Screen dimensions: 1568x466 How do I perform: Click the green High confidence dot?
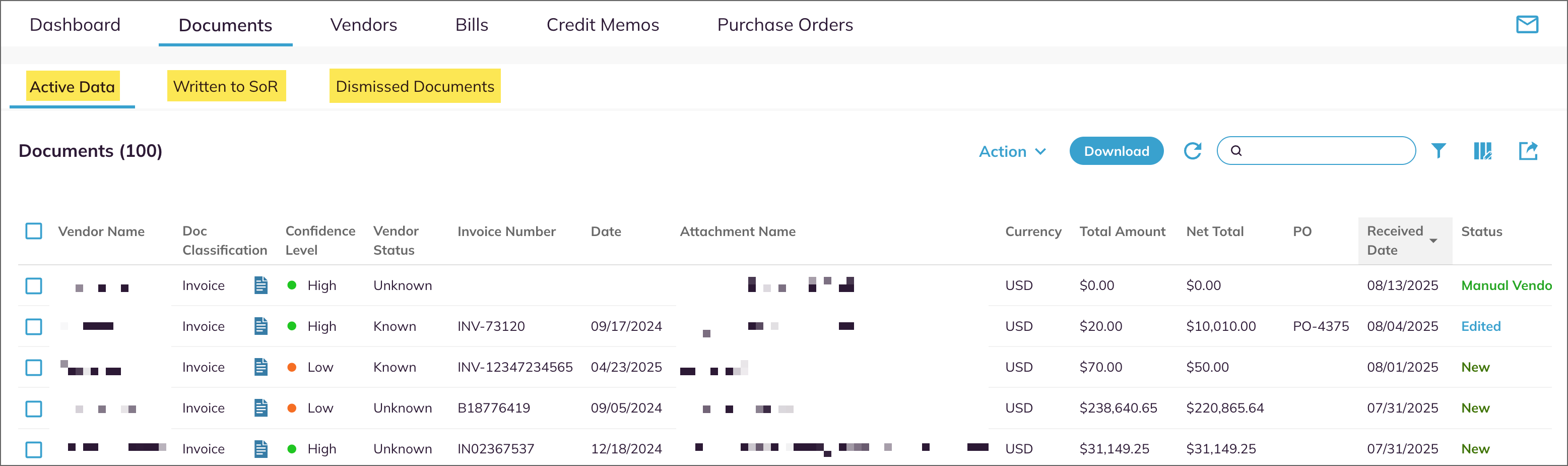[x=293, y=284]
